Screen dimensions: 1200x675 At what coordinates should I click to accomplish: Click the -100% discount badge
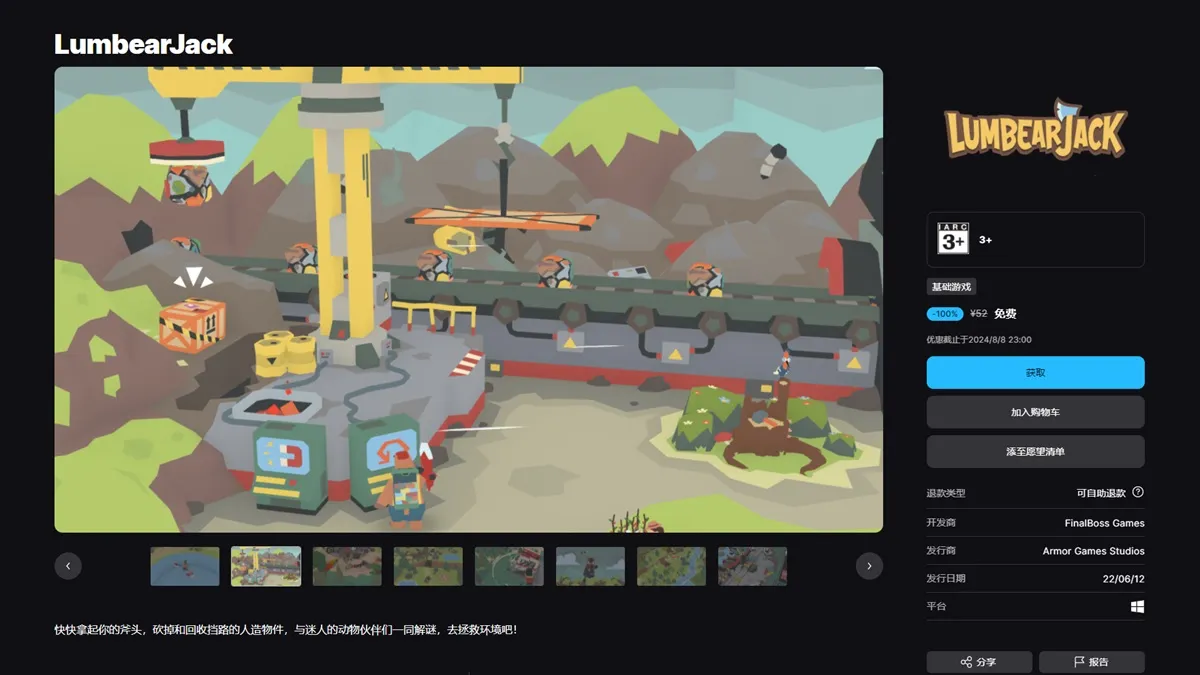945,314
